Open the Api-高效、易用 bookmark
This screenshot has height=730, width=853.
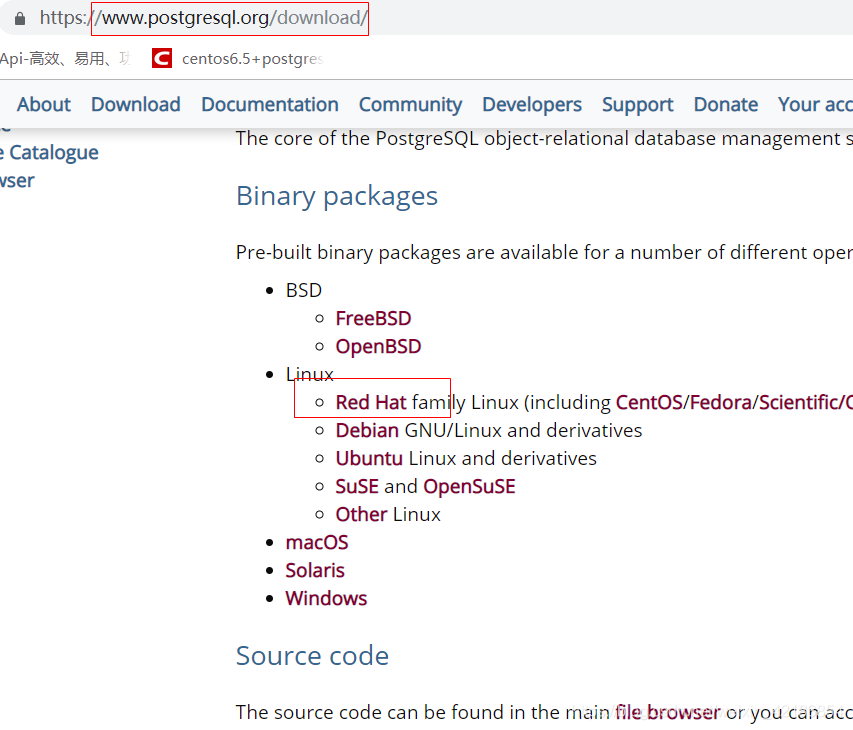click(65, 58)
